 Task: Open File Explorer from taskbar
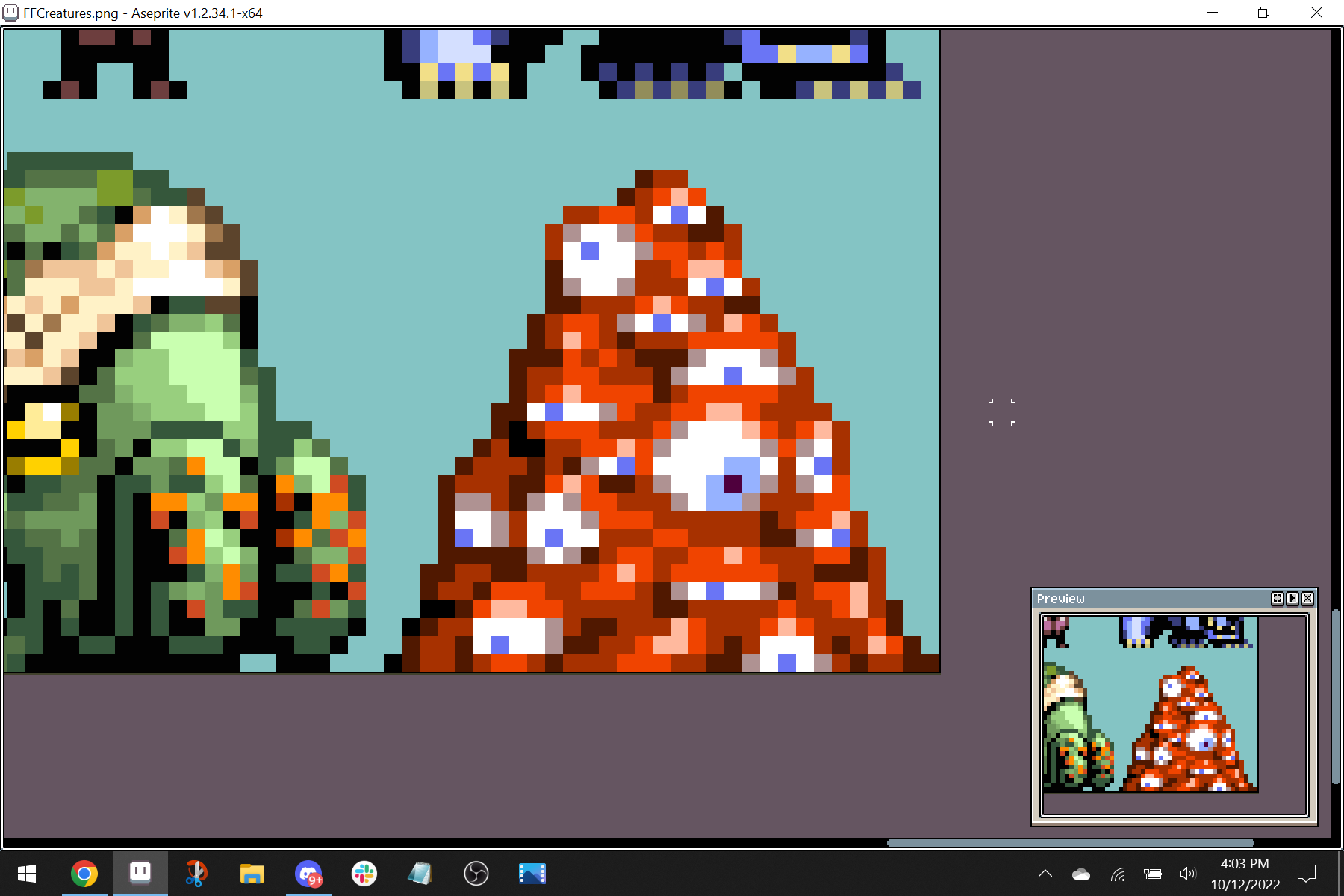(252, 874)
